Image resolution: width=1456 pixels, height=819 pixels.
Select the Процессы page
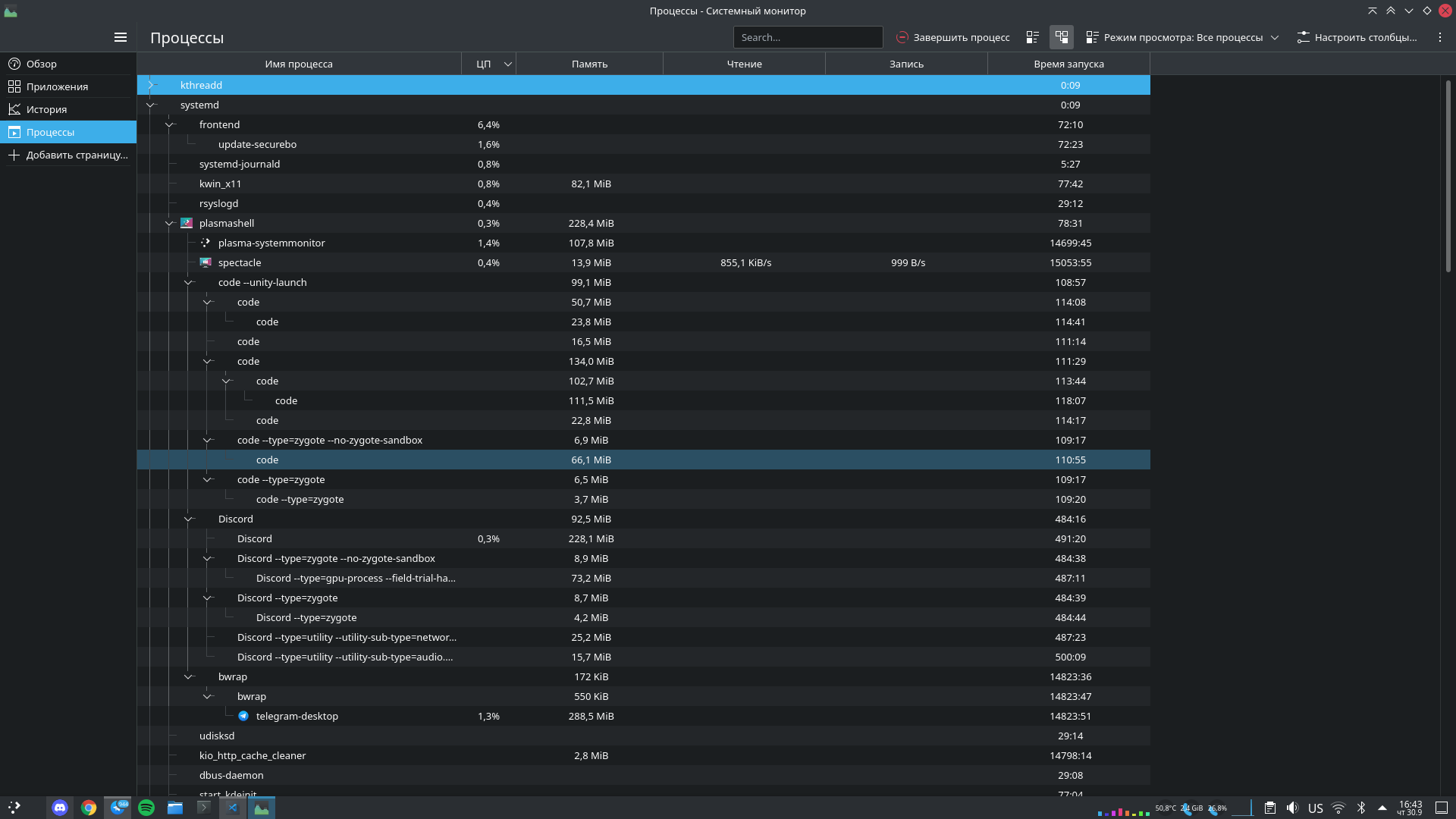point(68,132)
